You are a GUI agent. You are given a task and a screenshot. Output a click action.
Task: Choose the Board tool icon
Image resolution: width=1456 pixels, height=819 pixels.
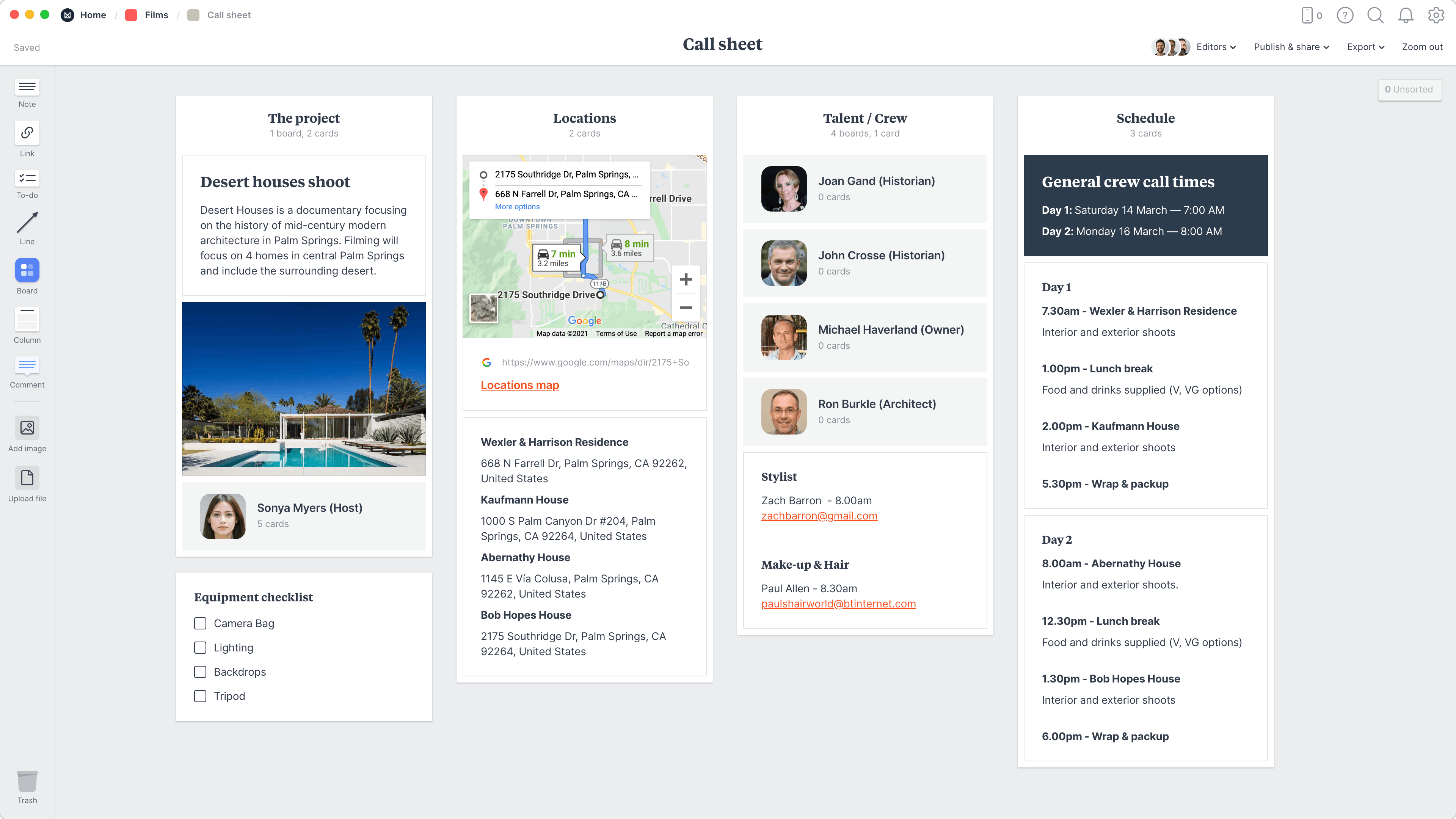point(27,270)
